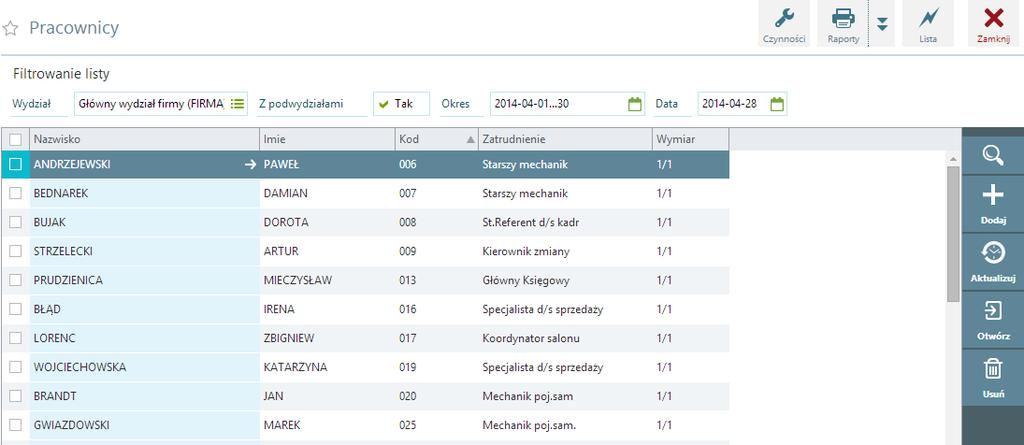Click the Dodaj plus button

pos(993,203)
